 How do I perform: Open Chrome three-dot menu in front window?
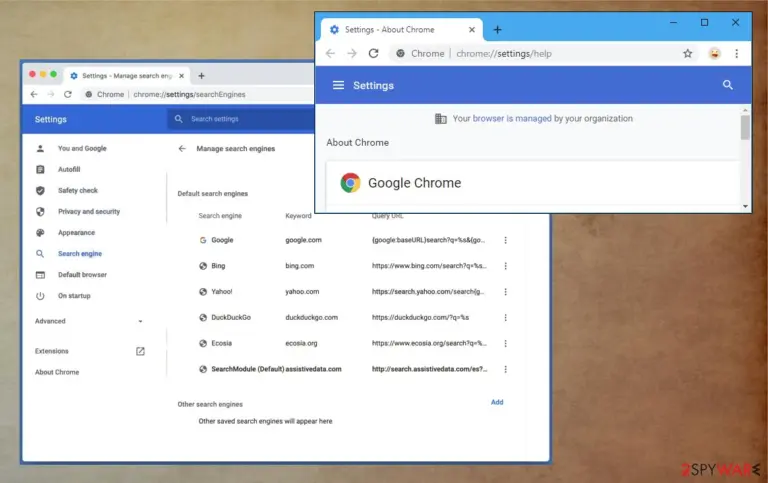[737, 53]
